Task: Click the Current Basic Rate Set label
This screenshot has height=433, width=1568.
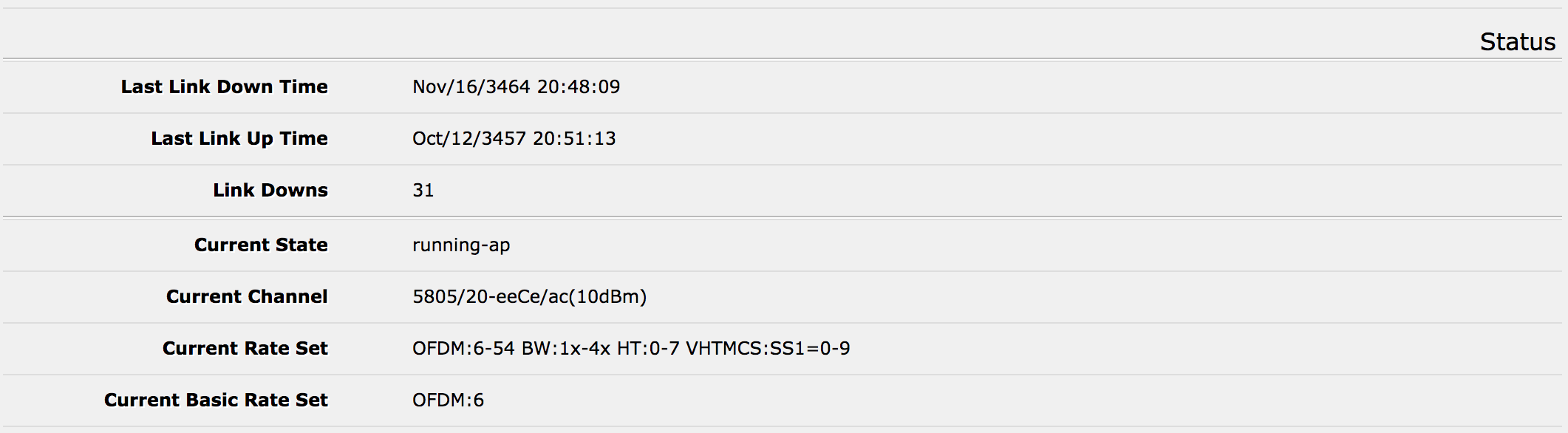Action: click(215, 400)
